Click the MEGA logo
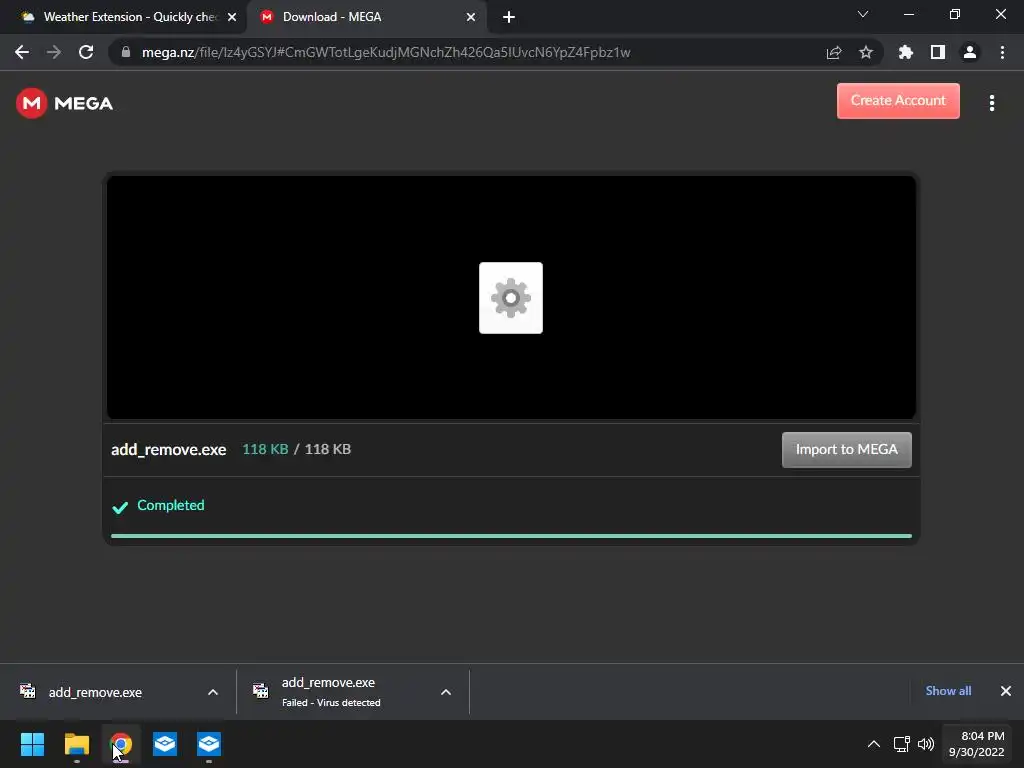 65,103
